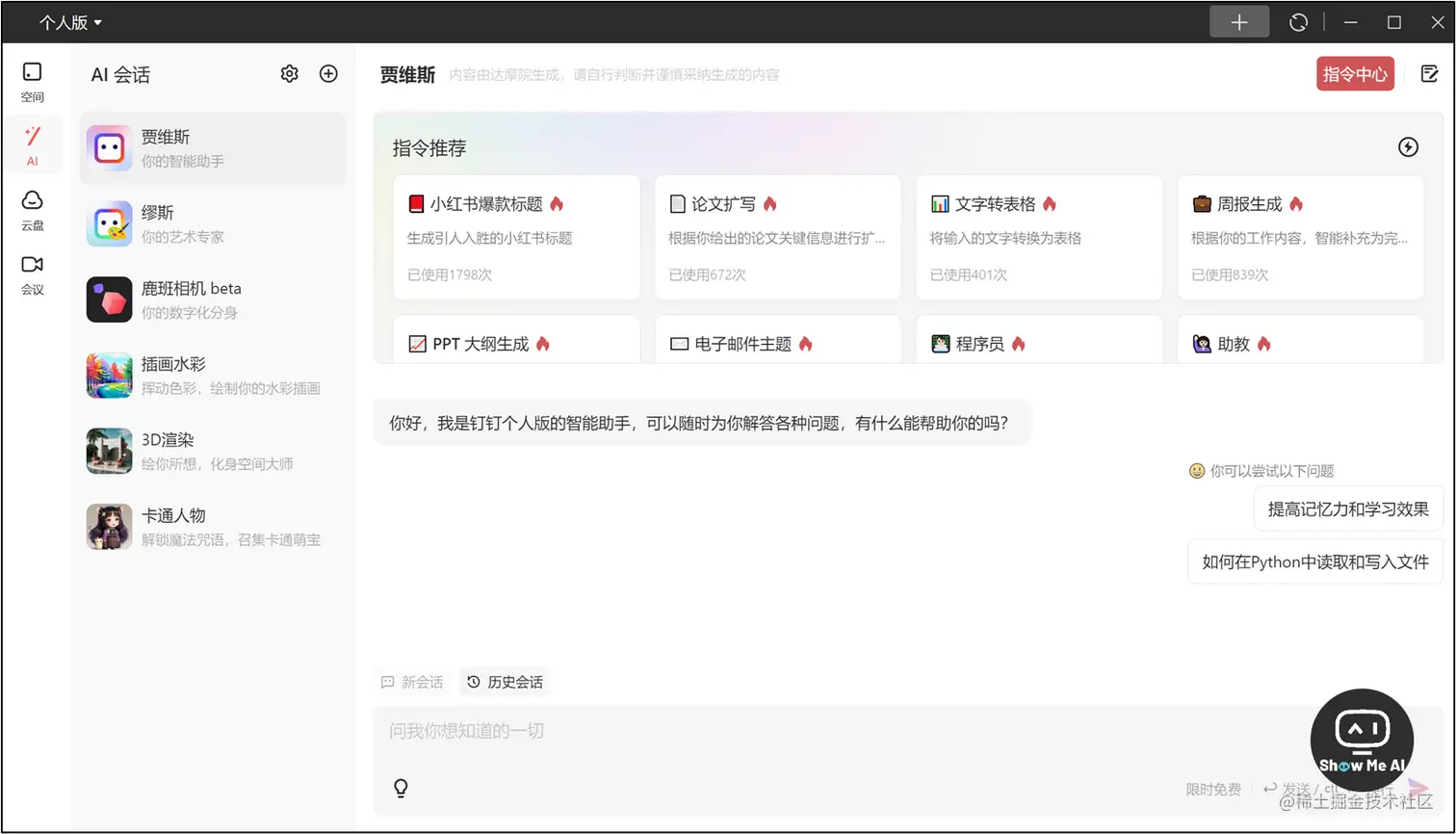
Task: Click the 卡通人物 thumbnail
Action: [x=109, y=527]
